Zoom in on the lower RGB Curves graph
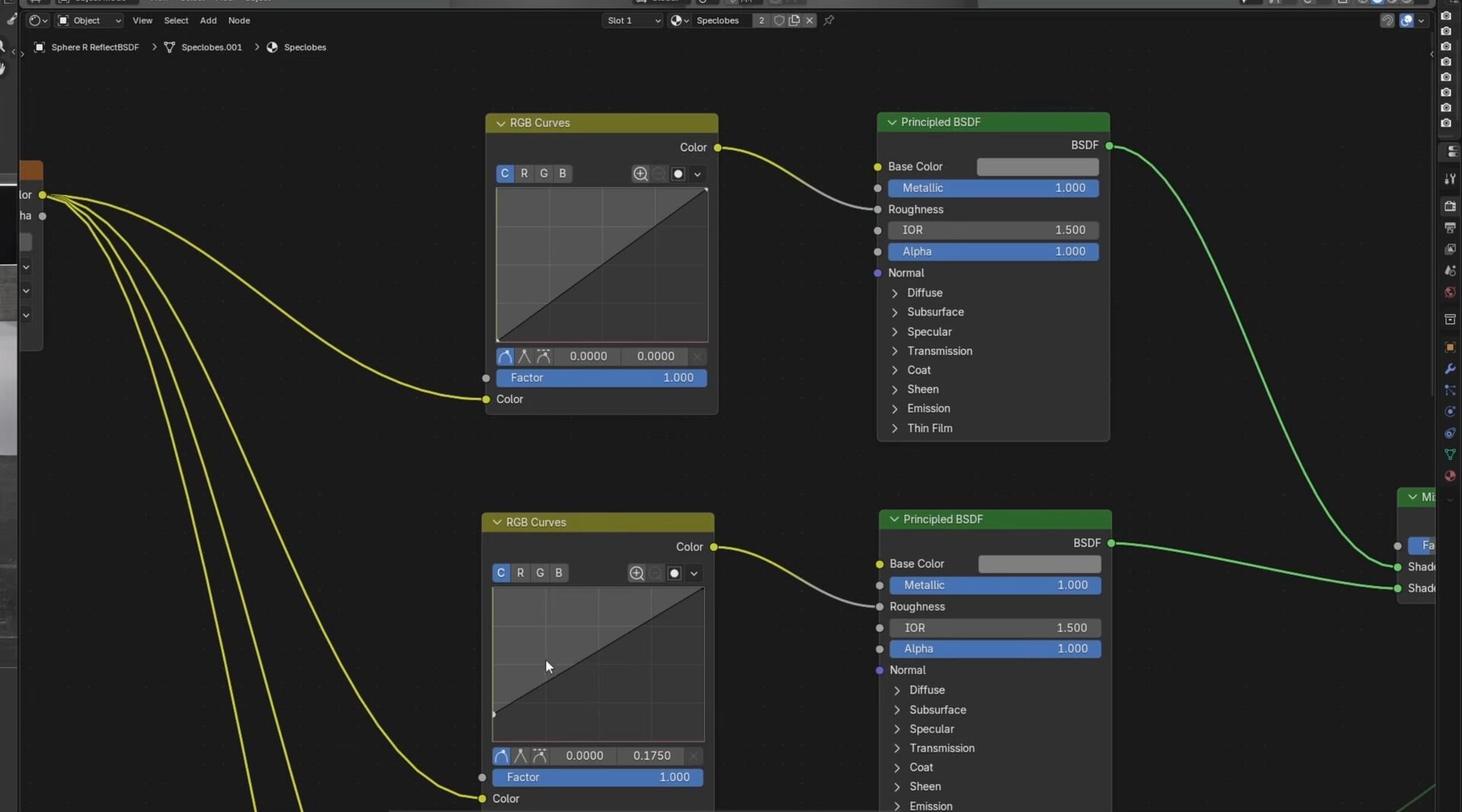Image resolution: width=1462 pixels, height=812 pixels. tap(637, 573)
